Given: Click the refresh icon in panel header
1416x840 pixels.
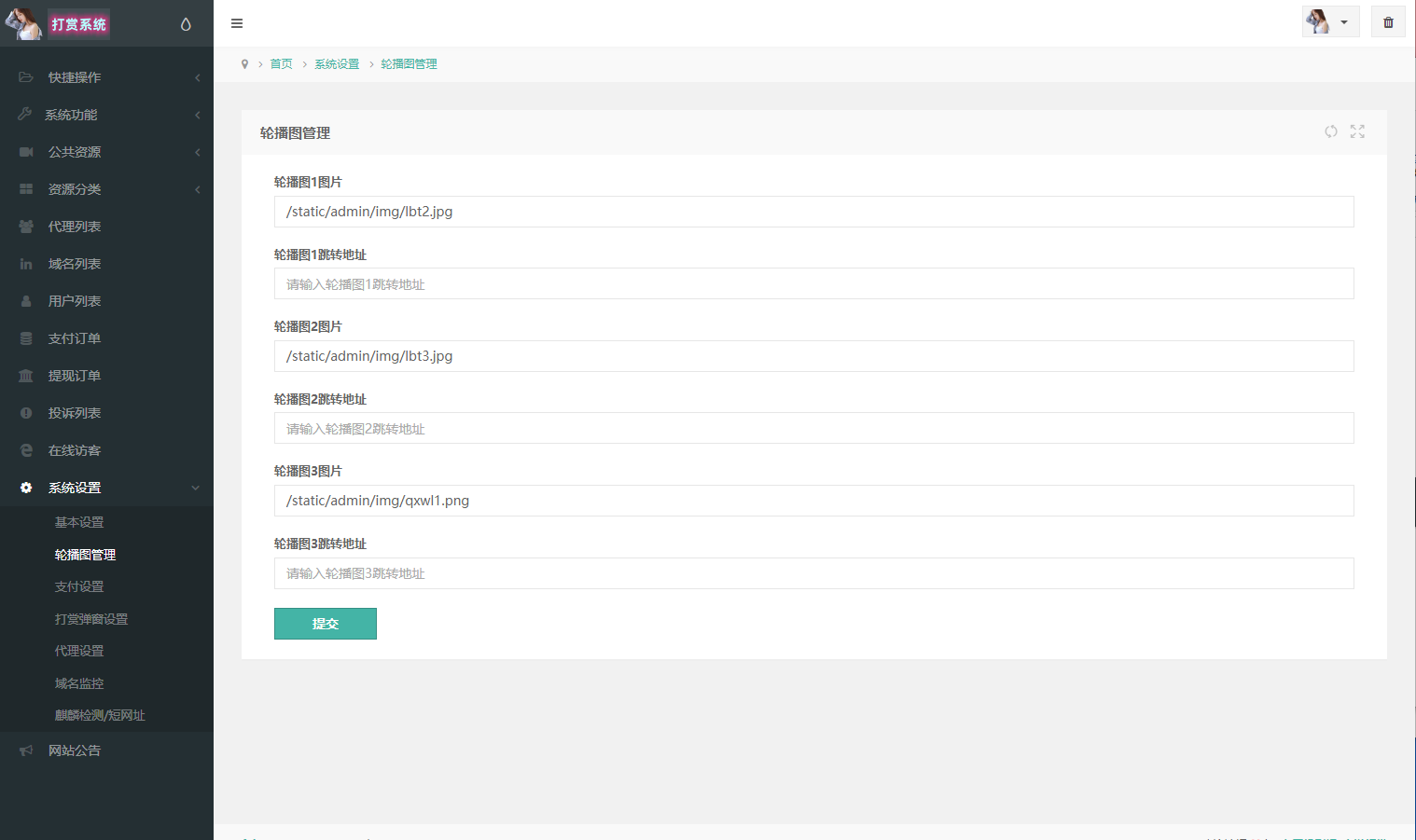Looking at the screenshot, I should 1331,131.
